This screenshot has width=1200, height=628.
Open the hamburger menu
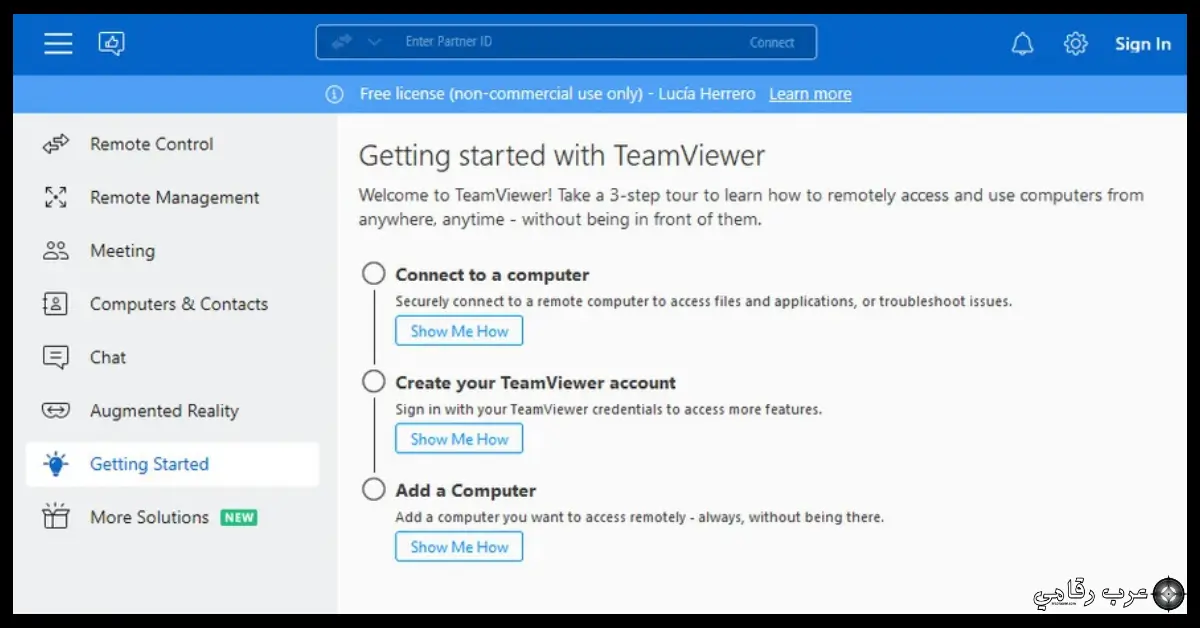coord(57,43)
